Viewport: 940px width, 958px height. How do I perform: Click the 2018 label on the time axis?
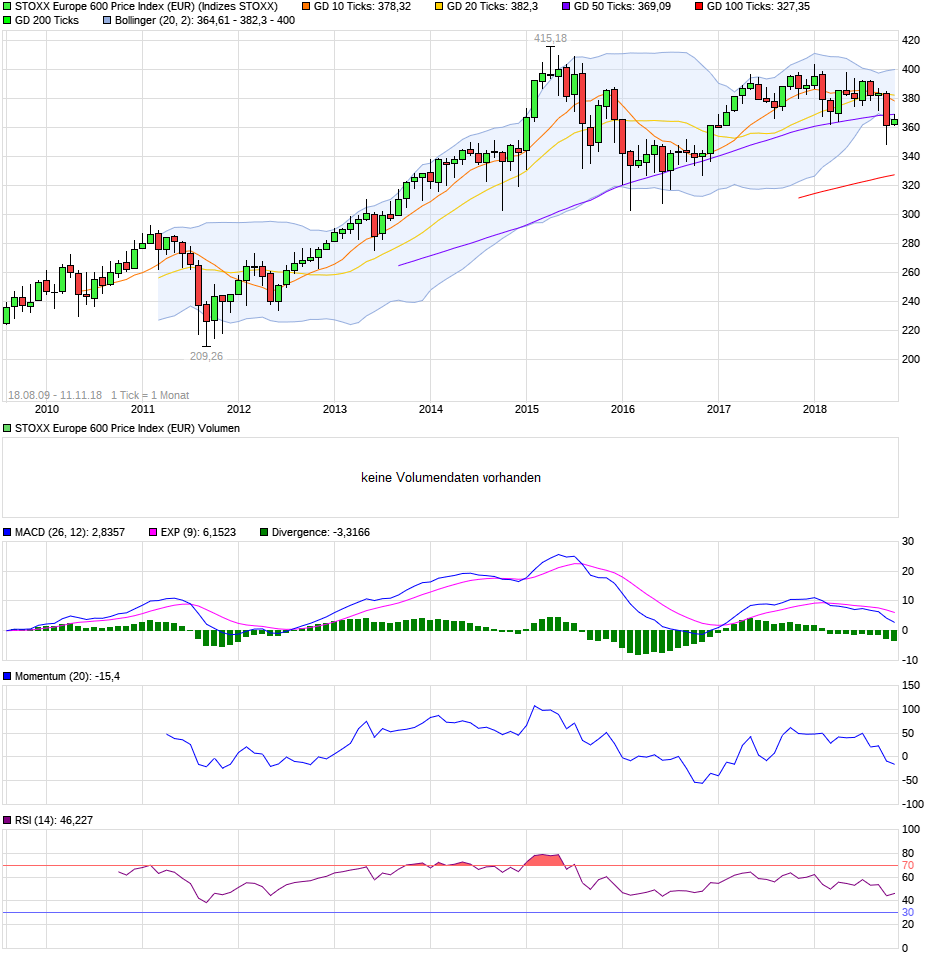tap(815, 409)
